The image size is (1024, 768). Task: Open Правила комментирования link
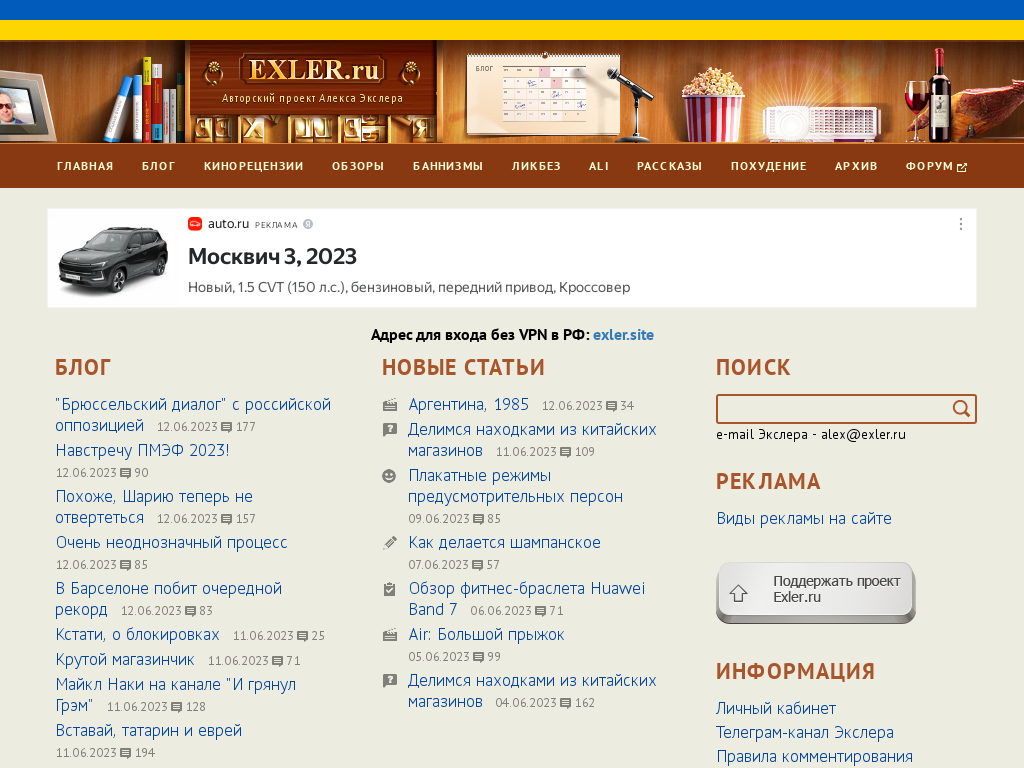814,757
